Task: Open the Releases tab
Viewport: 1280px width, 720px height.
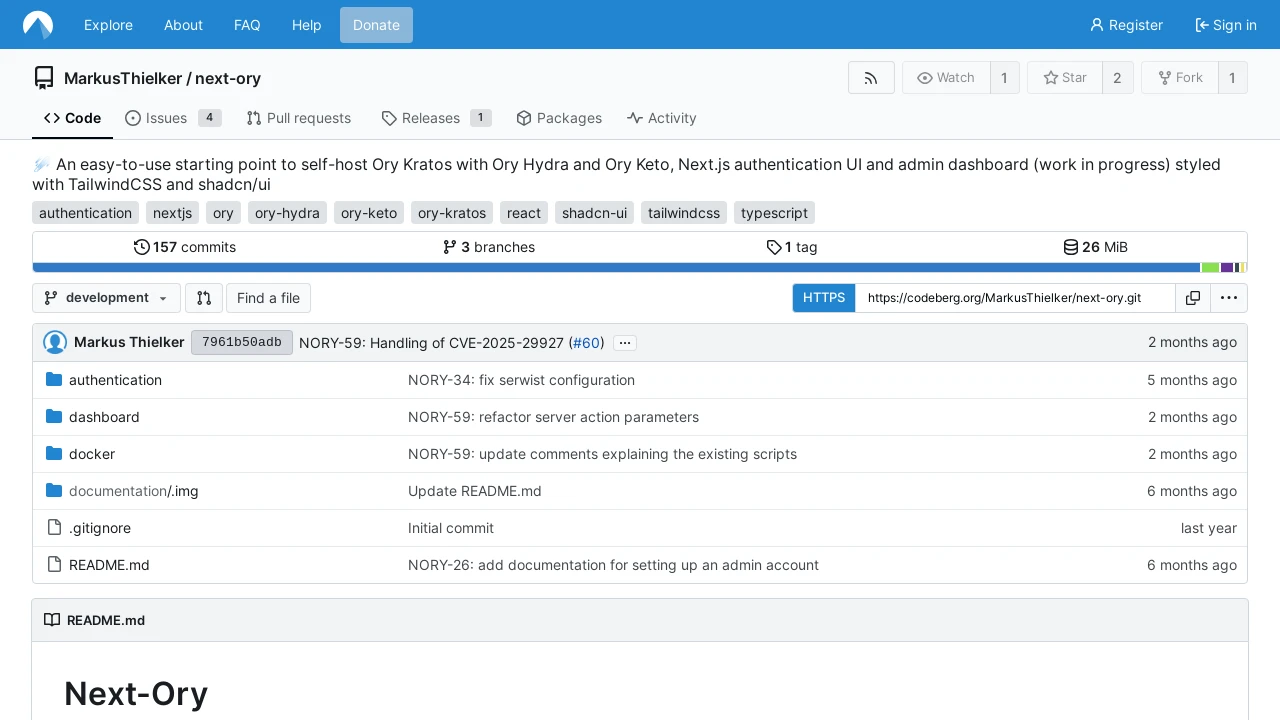Action: click(x=437, y=118)
